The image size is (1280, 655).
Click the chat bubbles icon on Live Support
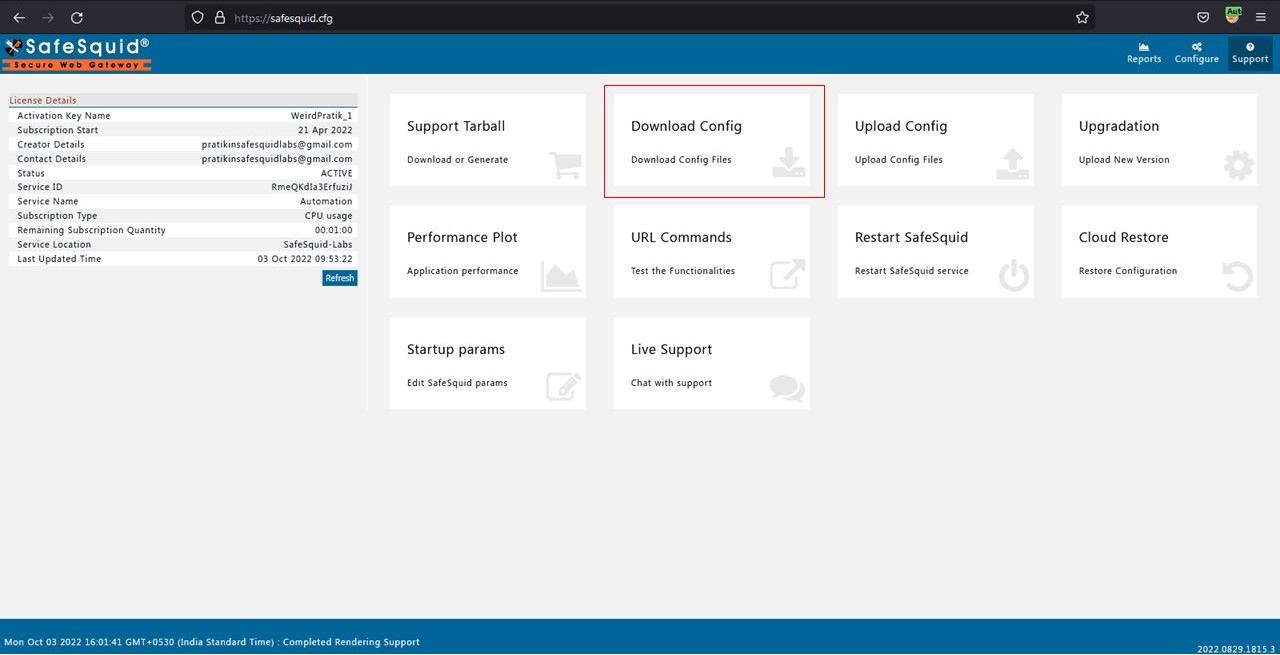(787, 389)
